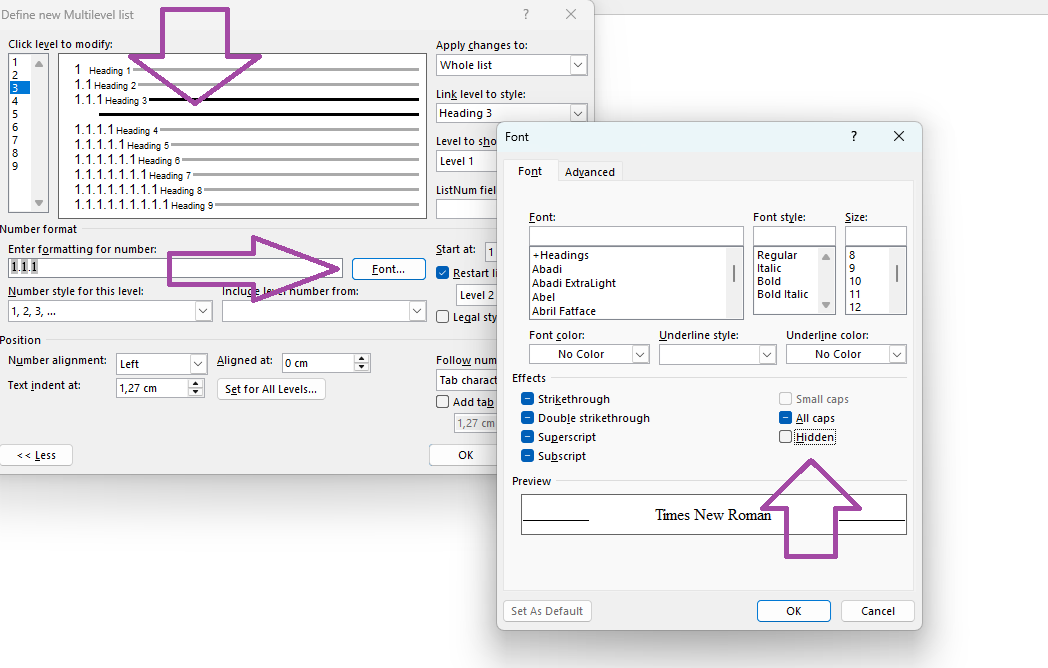
Task: Open the Apply changes to dropdown
Action: [x=578, y=65]
